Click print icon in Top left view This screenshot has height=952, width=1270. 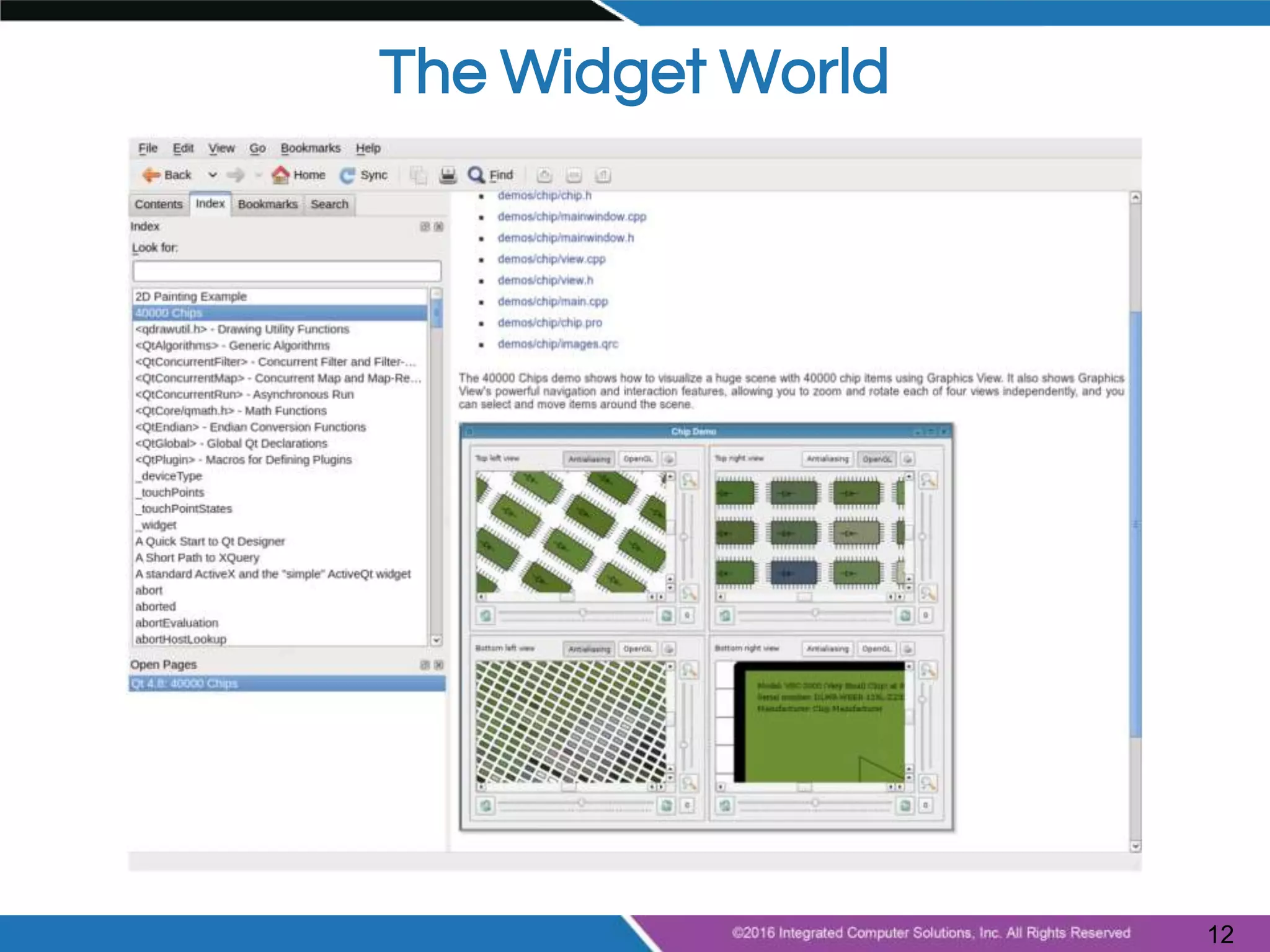668,459
